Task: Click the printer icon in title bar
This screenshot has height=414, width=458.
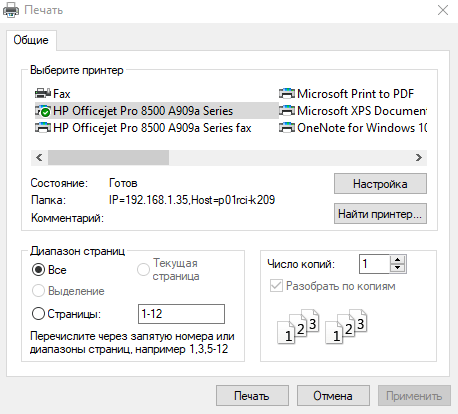Action: pyautogui.click(x=11, y=10)
